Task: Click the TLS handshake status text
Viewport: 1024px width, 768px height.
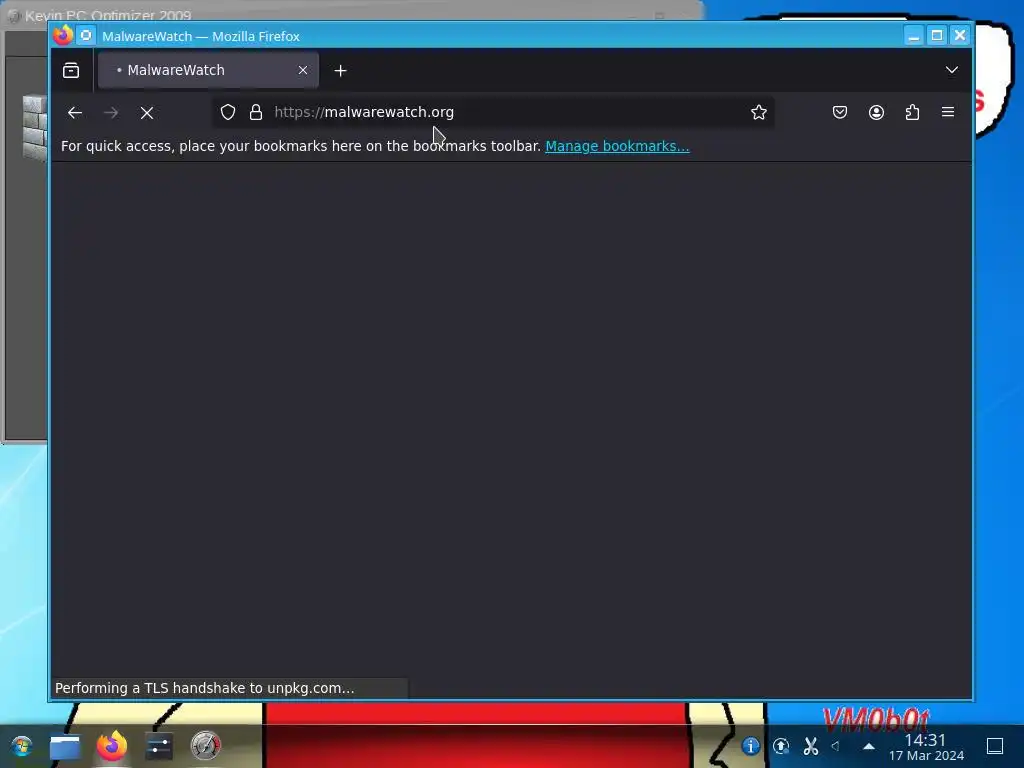Action: tap(204, 688)
